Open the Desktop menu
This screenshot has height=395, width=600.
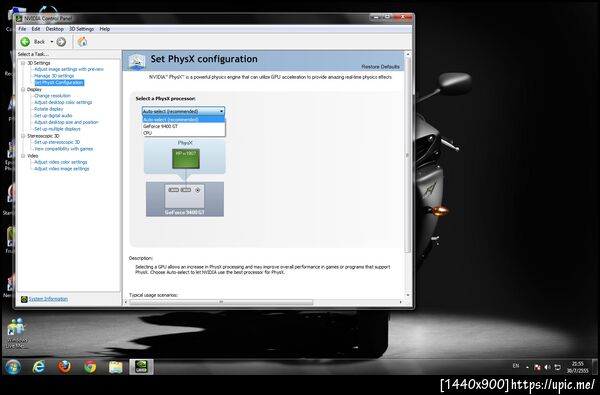pyautogui.click(x=54, y=29)
